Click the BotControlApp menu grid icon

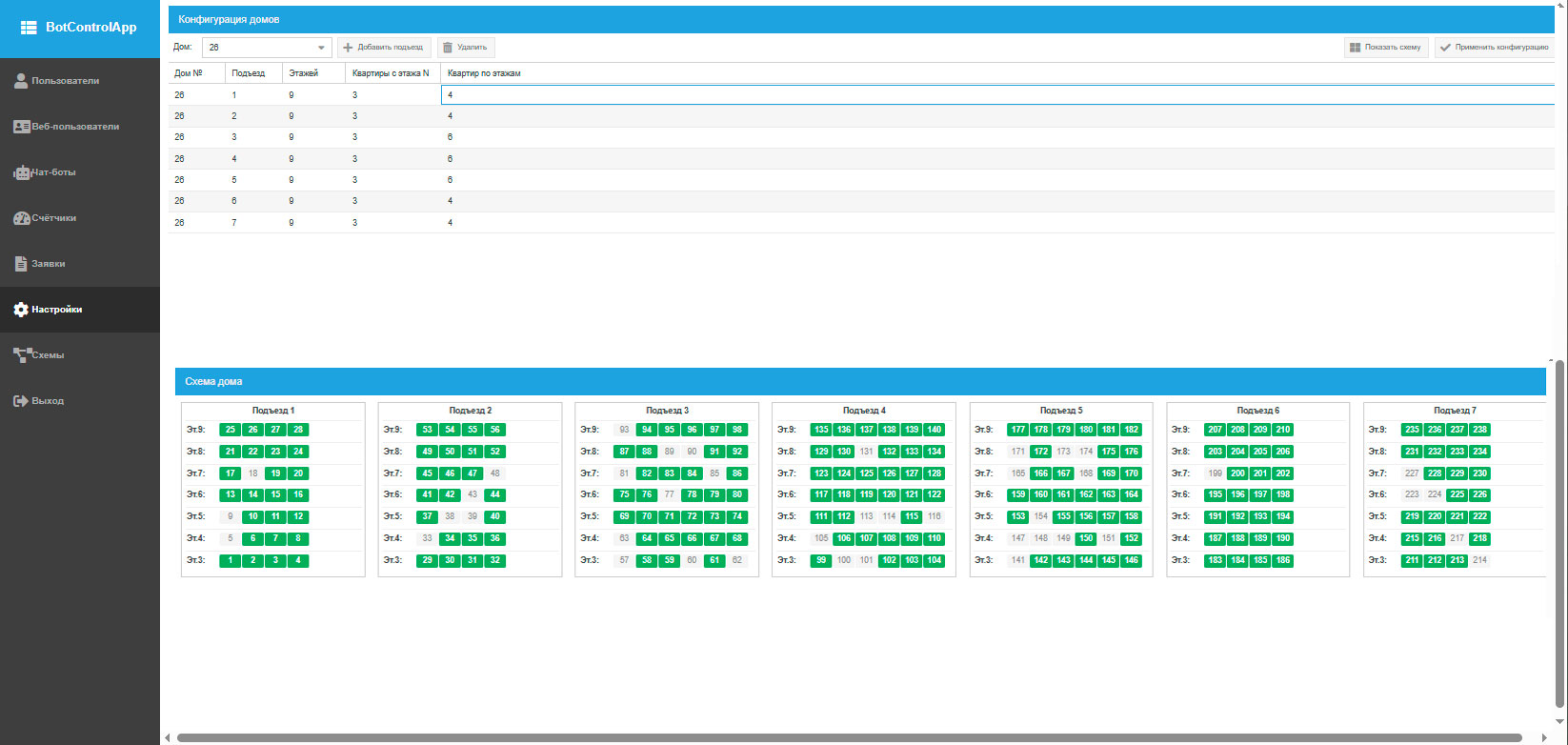29,28
